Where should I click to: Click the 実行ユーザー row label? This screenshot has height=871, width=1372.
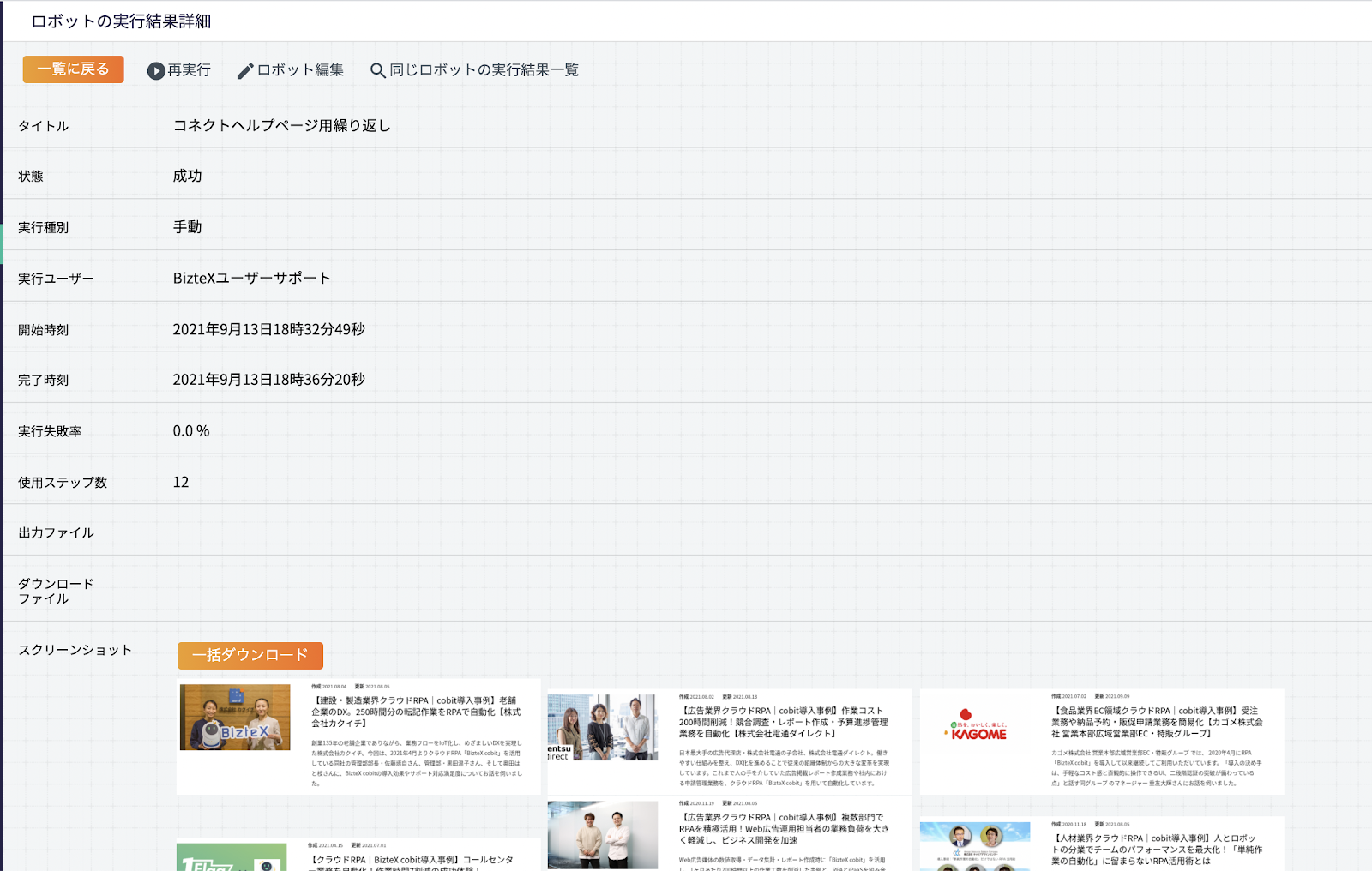[56, 279]
